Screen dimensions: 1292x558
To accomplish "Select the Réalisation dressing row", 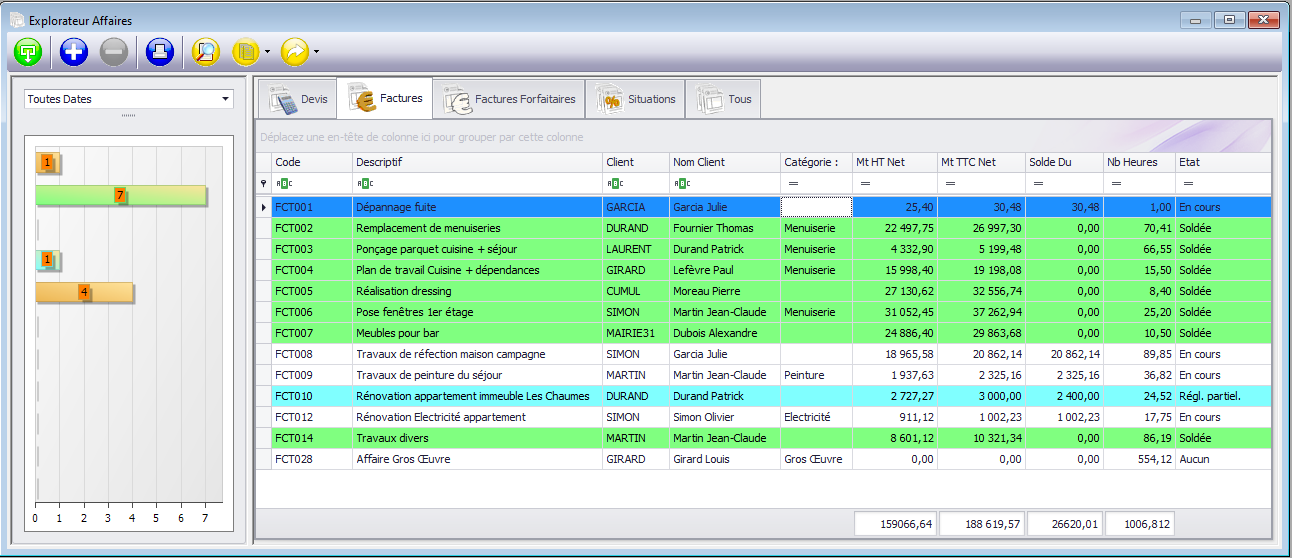I will click(x=763, y=291).
